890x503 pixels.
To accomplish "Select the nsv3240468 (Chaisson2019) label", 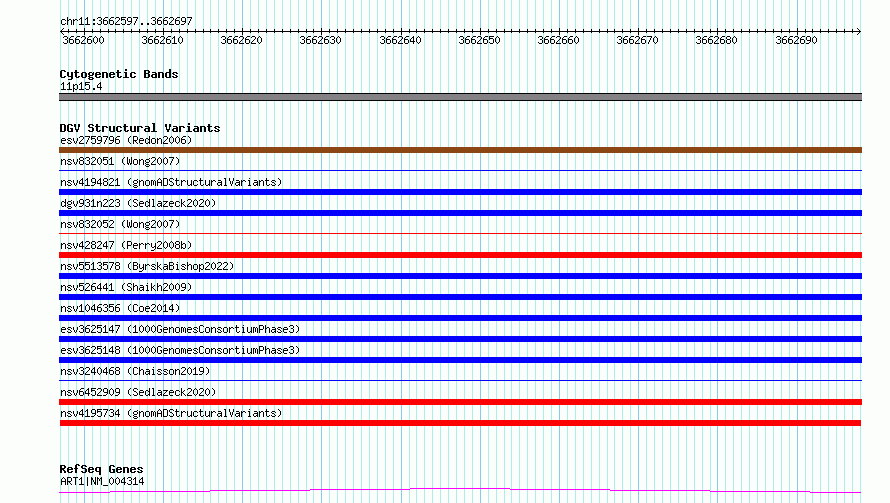I will tap(135, 371).
